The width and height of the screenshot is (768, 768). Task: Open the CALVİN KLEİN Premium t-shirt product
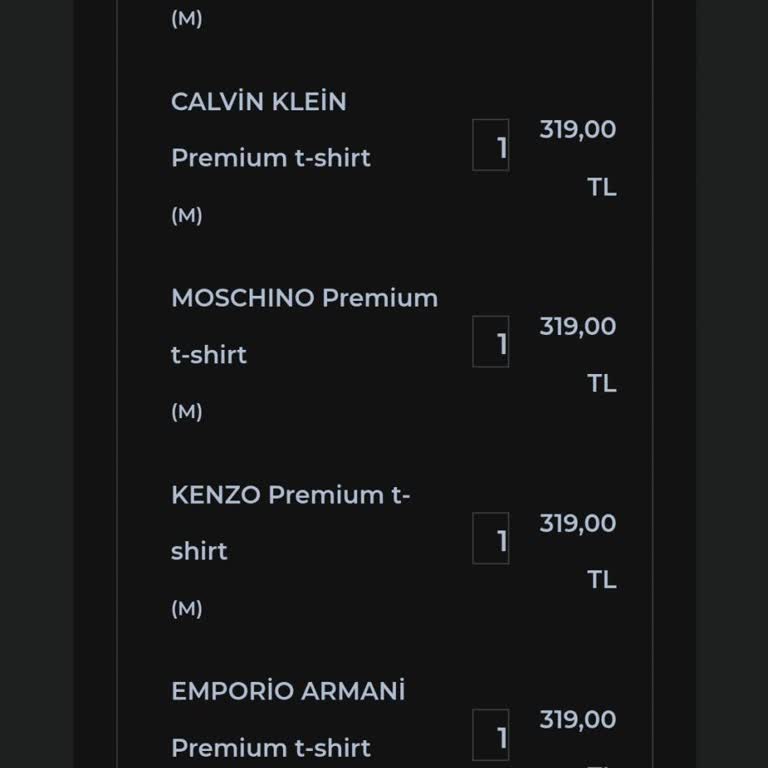(270, 130)
